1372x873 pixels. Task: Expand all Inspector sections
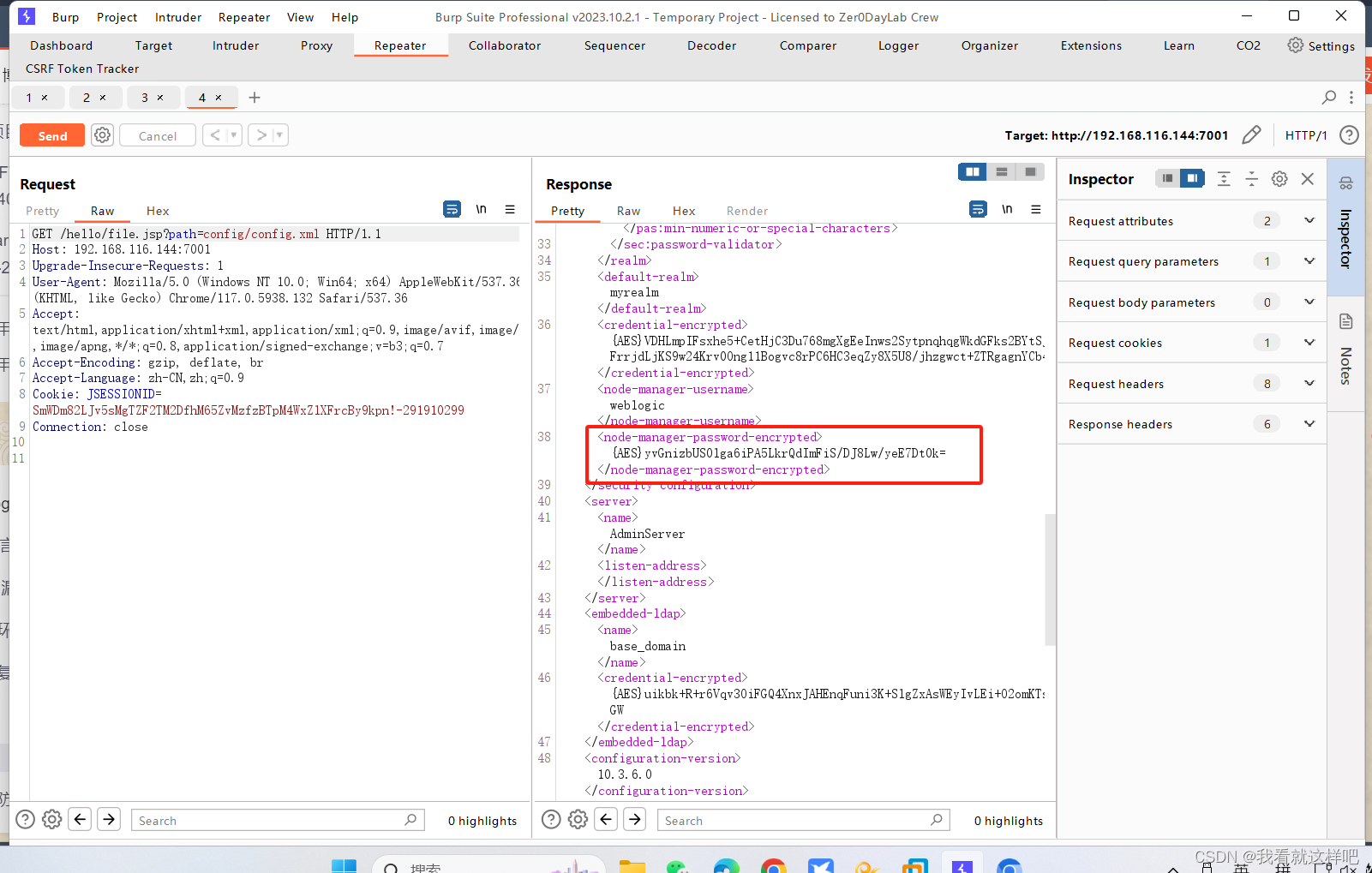coord(1224,178)
